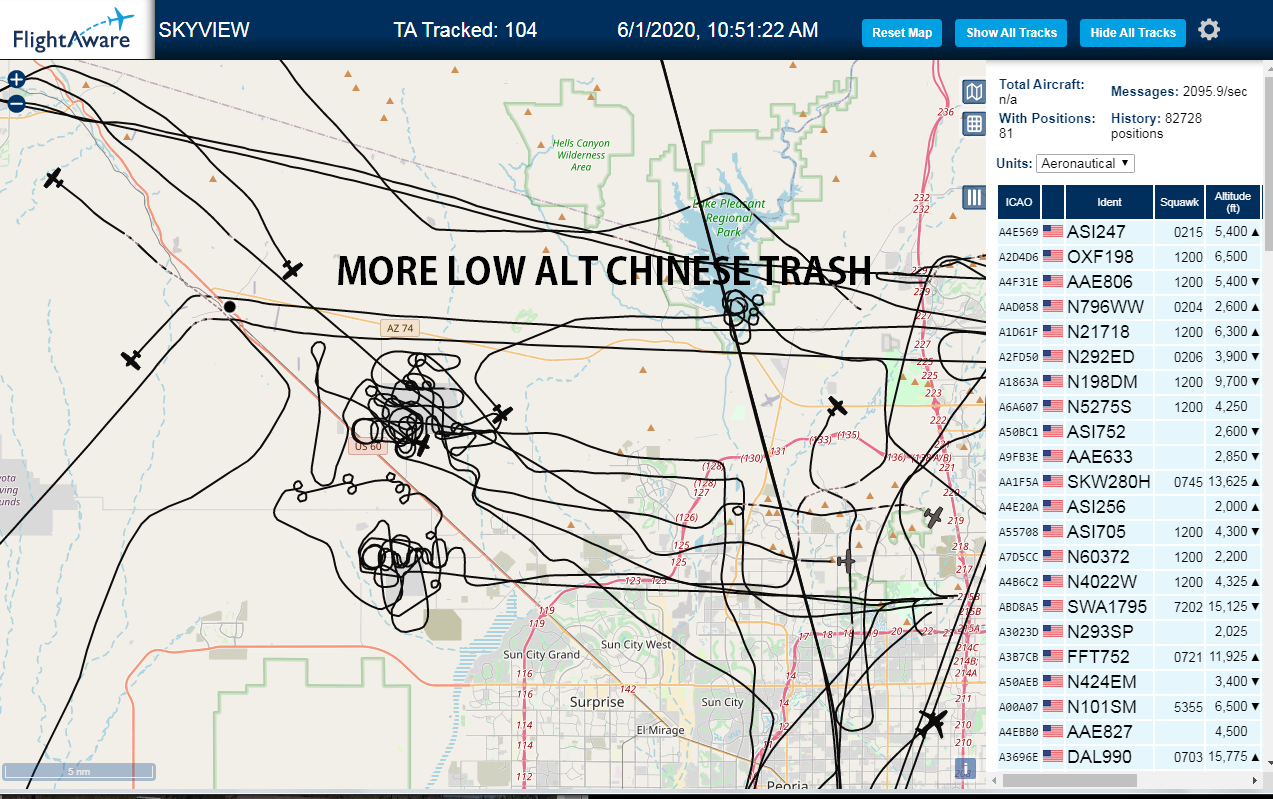The image size is (1273, 799).
Task: Sort the table by ICAO column
Action: (x=1019, y=202)
